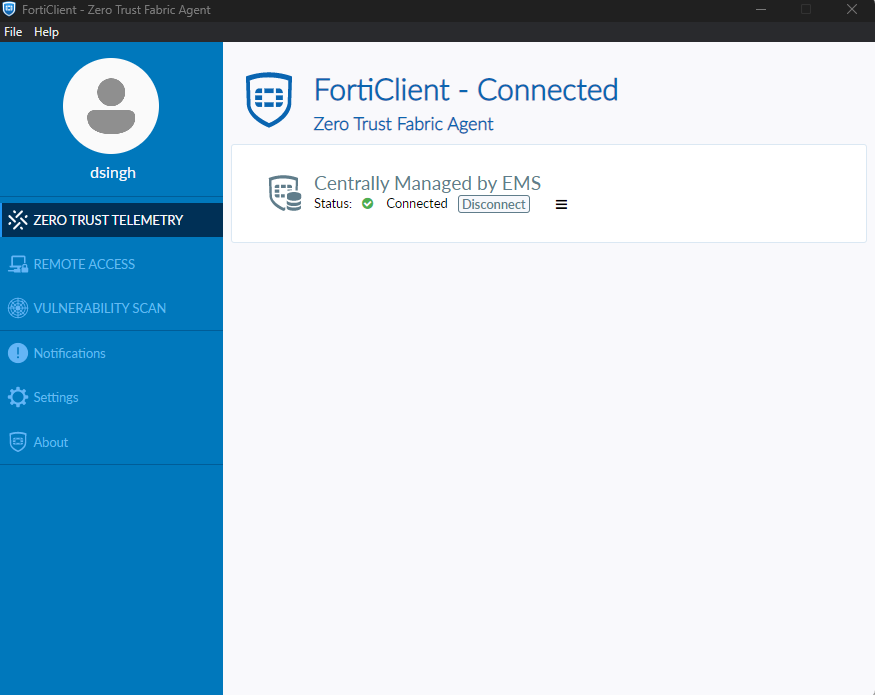875x695 pixels.
Task: Click the Zero Trust Telemetry sidebar icon
Action: (18, 220)
